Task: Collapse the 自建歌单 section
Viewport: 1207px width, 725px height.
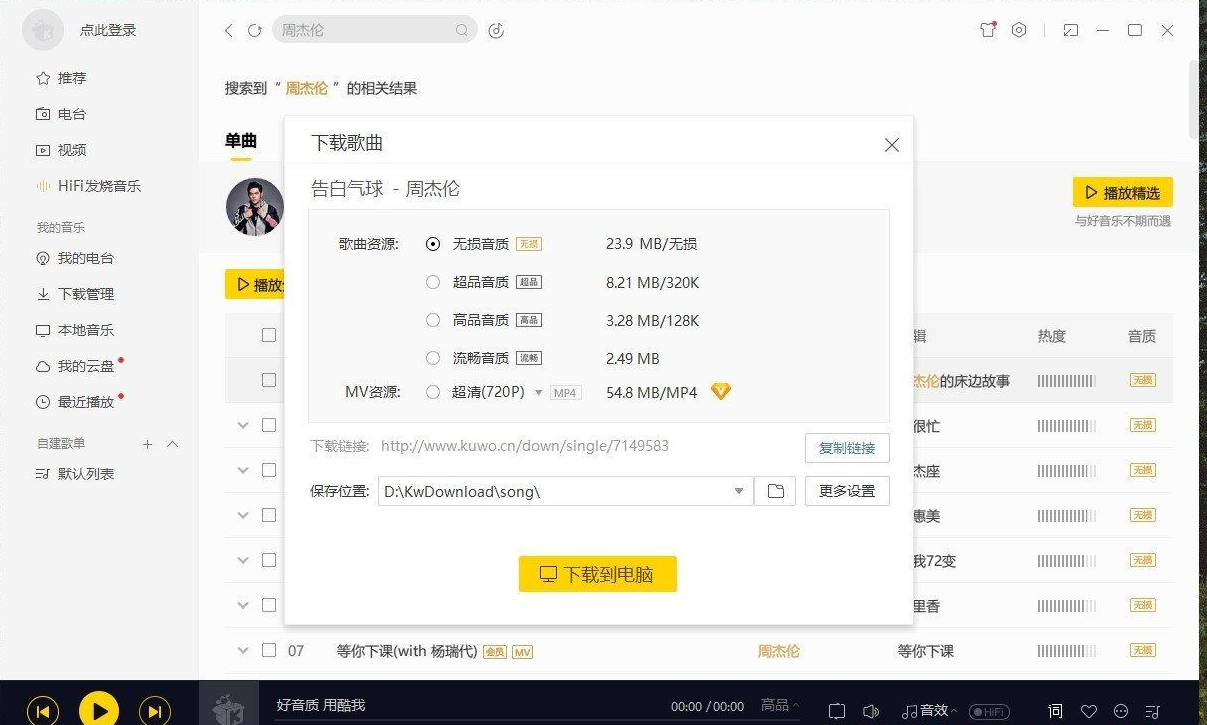Action: 172,444
